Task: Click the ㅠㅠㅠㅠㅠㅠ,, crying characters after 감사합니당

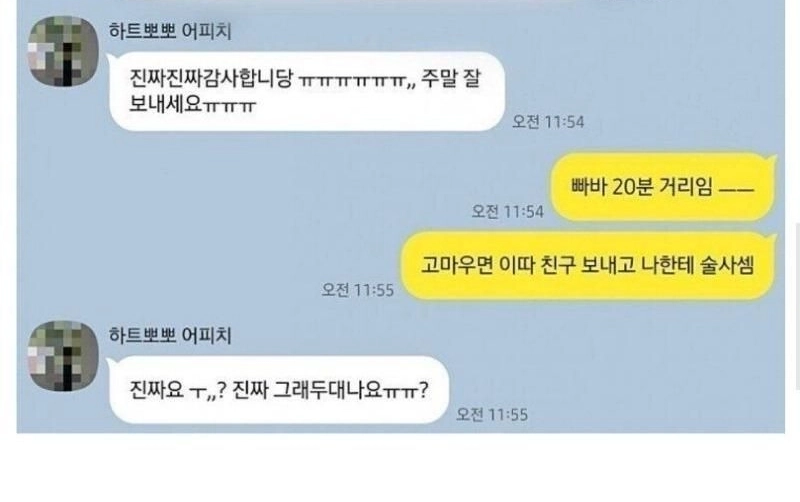Action: pos(357,81)
